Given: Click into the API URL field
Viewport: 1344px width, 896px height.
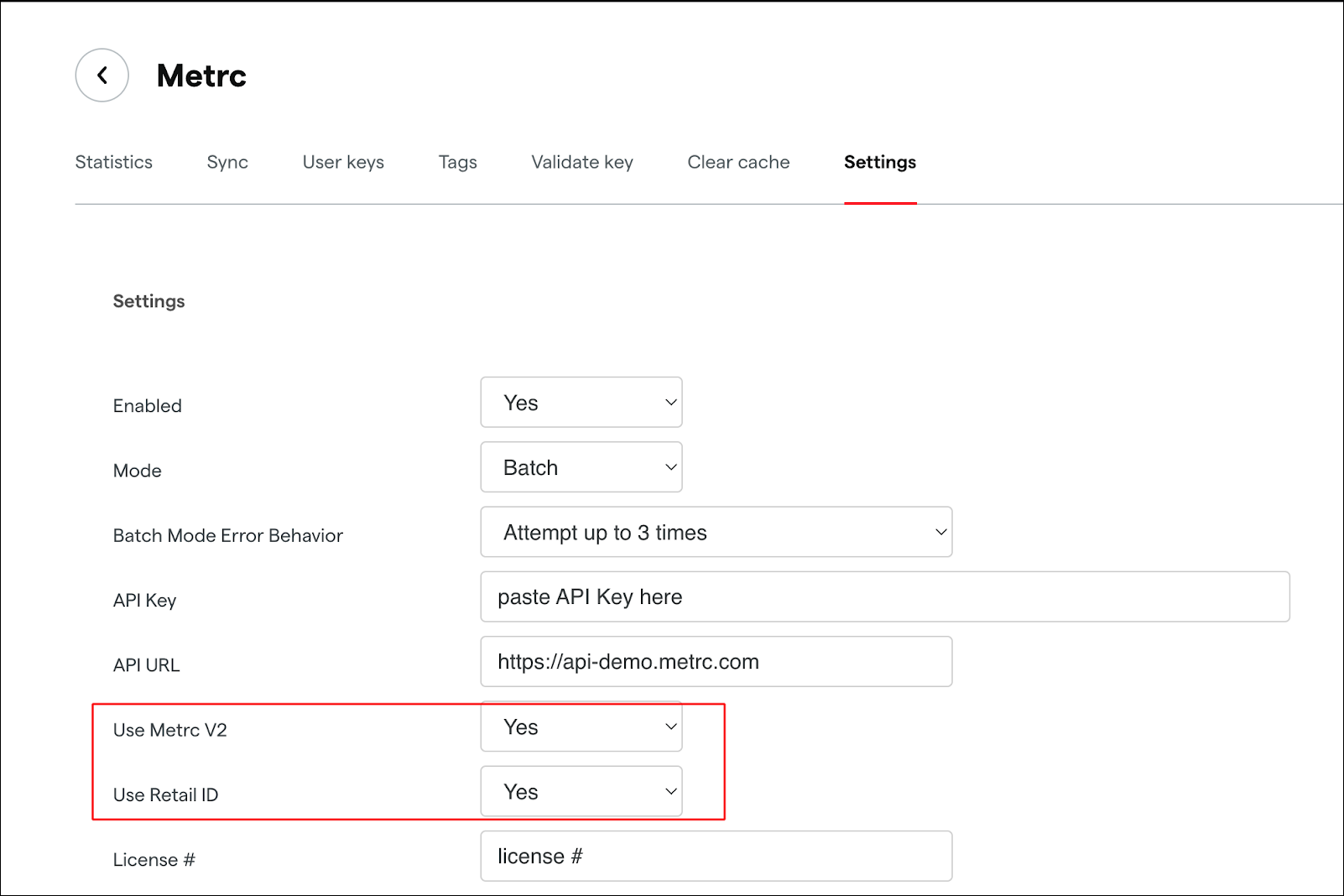Looking at the screenshot, I should click(716, 661).
